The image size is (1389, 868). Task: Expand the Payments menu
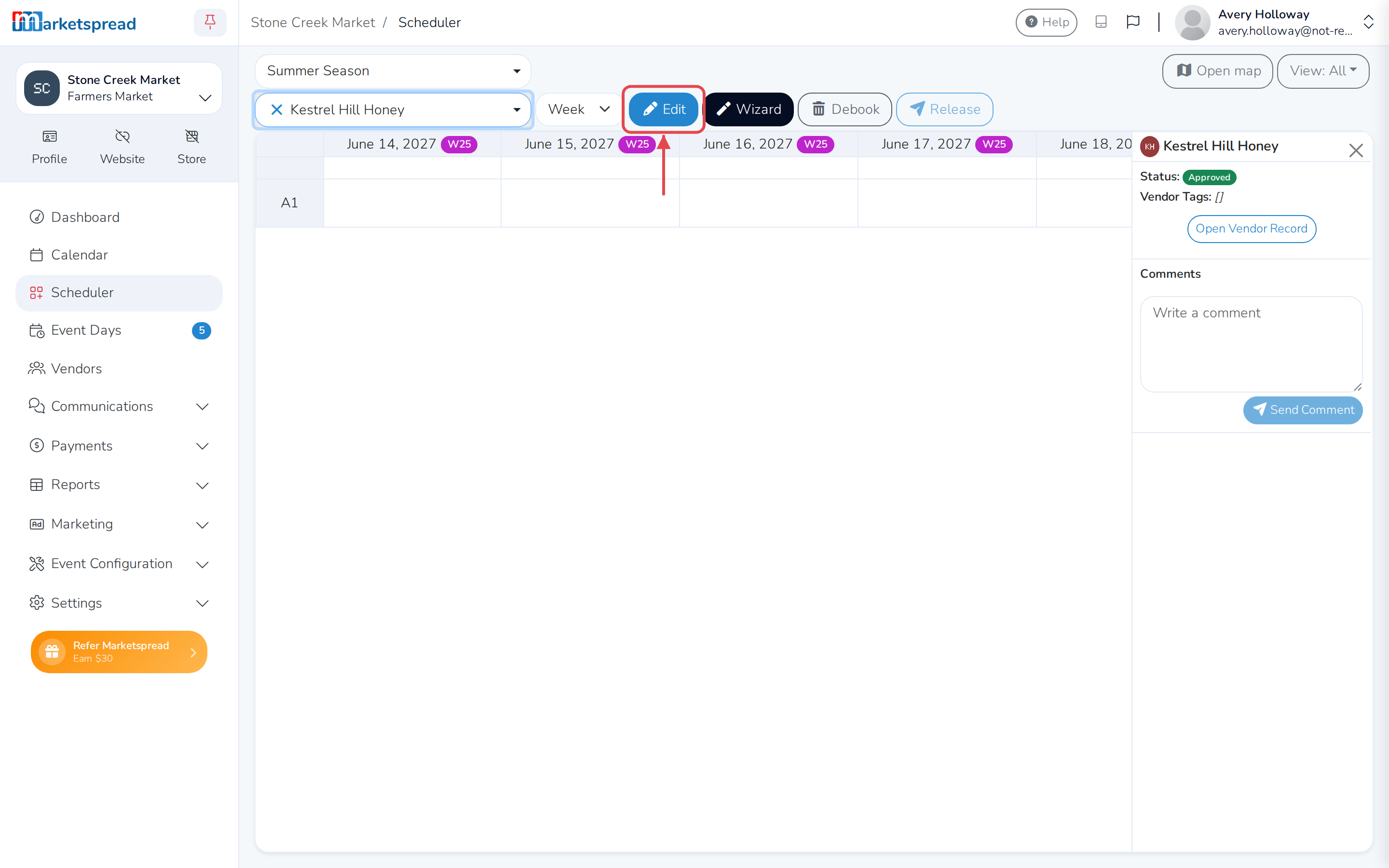click(119, 446)
